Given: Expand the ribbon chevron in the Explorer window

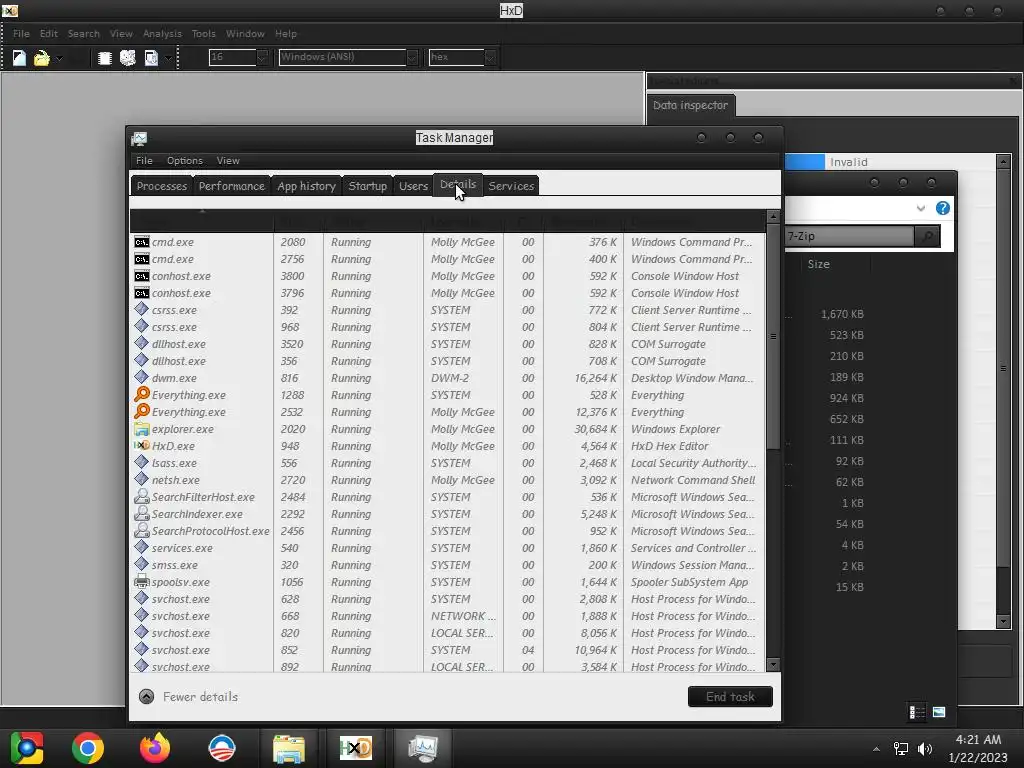Looking at the screenshot, I should pos(921,208).
